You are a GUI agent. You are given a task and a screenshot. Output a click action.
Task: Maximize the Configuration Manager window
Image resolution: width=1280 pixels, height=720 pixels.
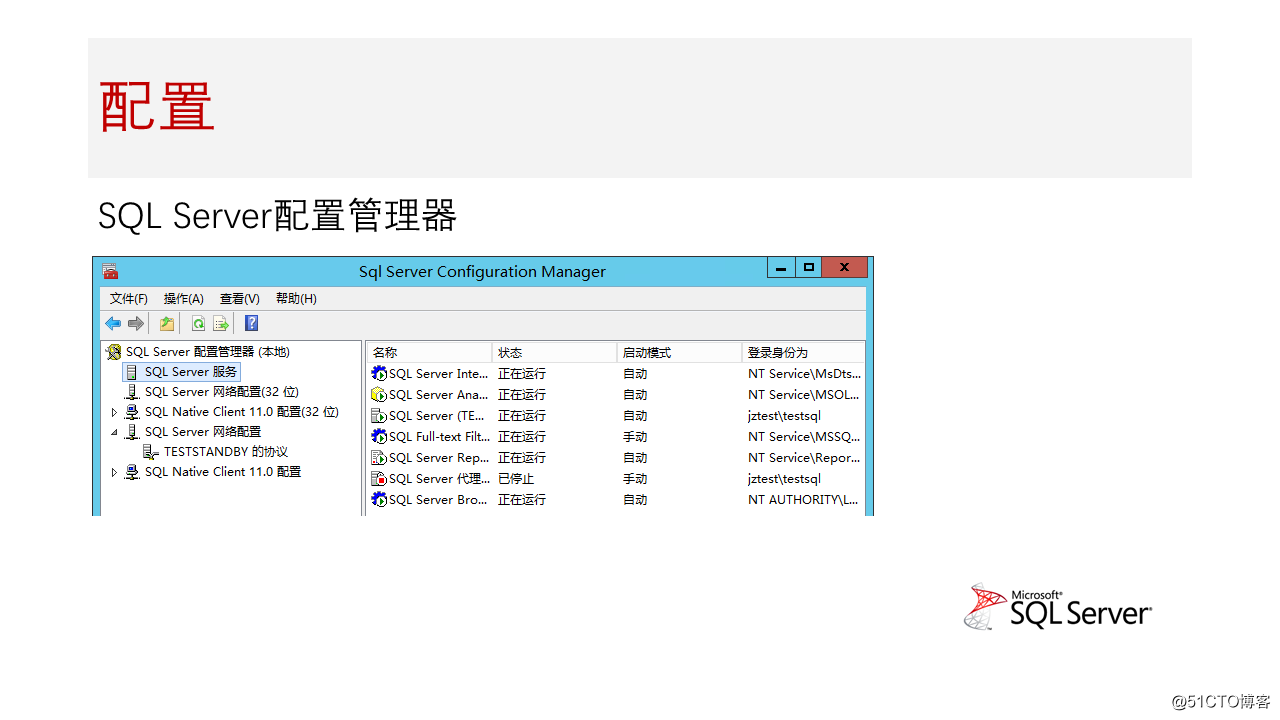[x=808, y=267]
